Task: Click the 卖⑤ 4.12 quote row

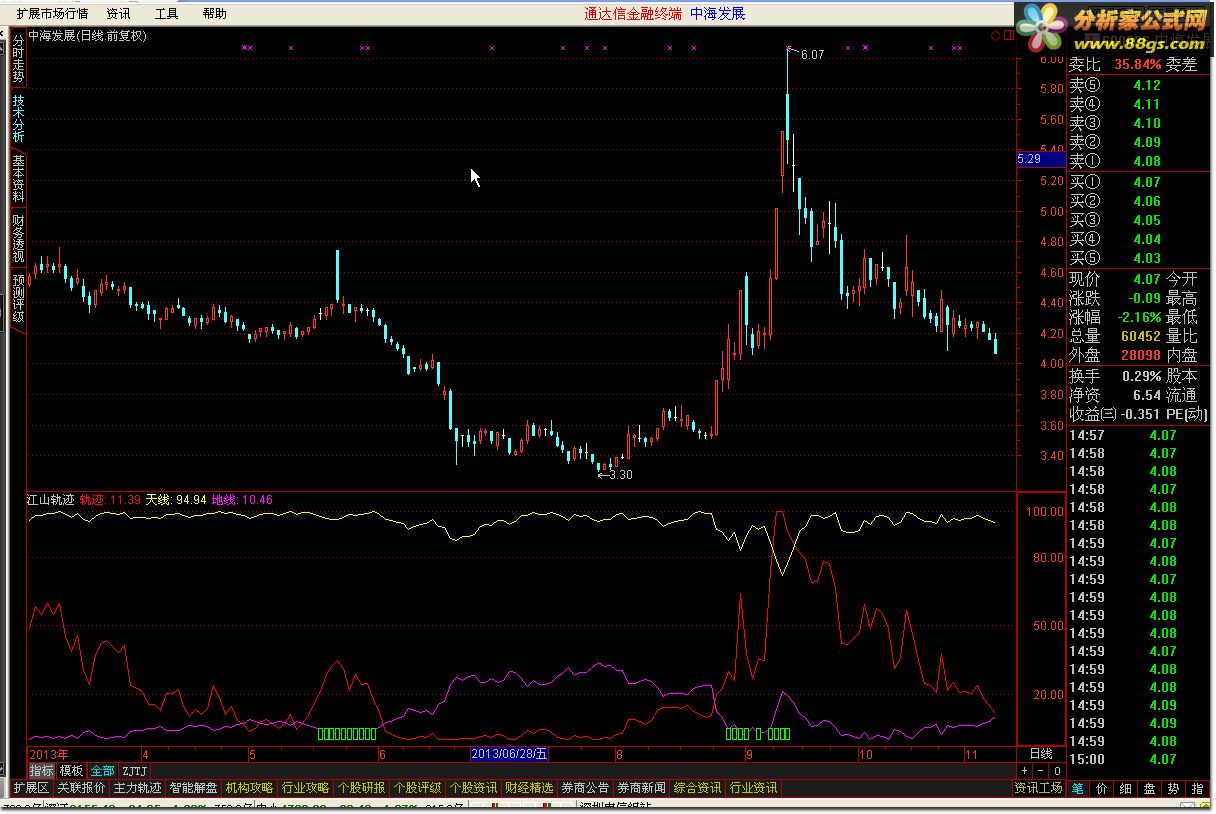Action: coord(1116,86)
